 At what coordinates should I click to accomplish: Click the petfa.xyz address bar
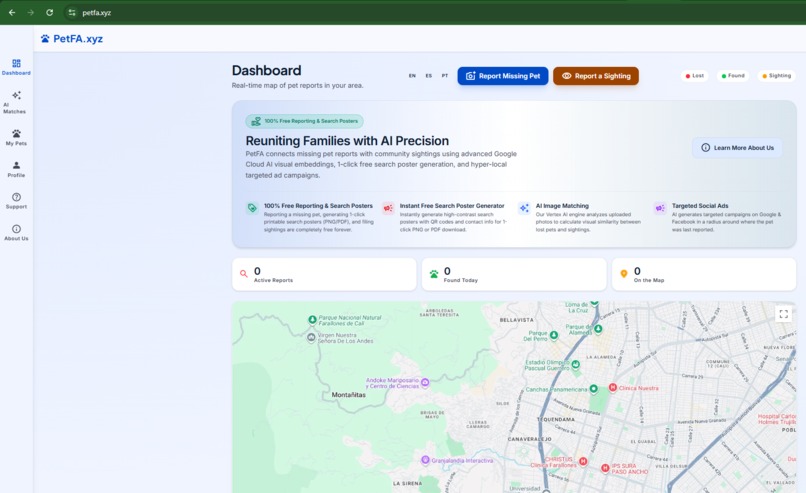click(97, 12)
